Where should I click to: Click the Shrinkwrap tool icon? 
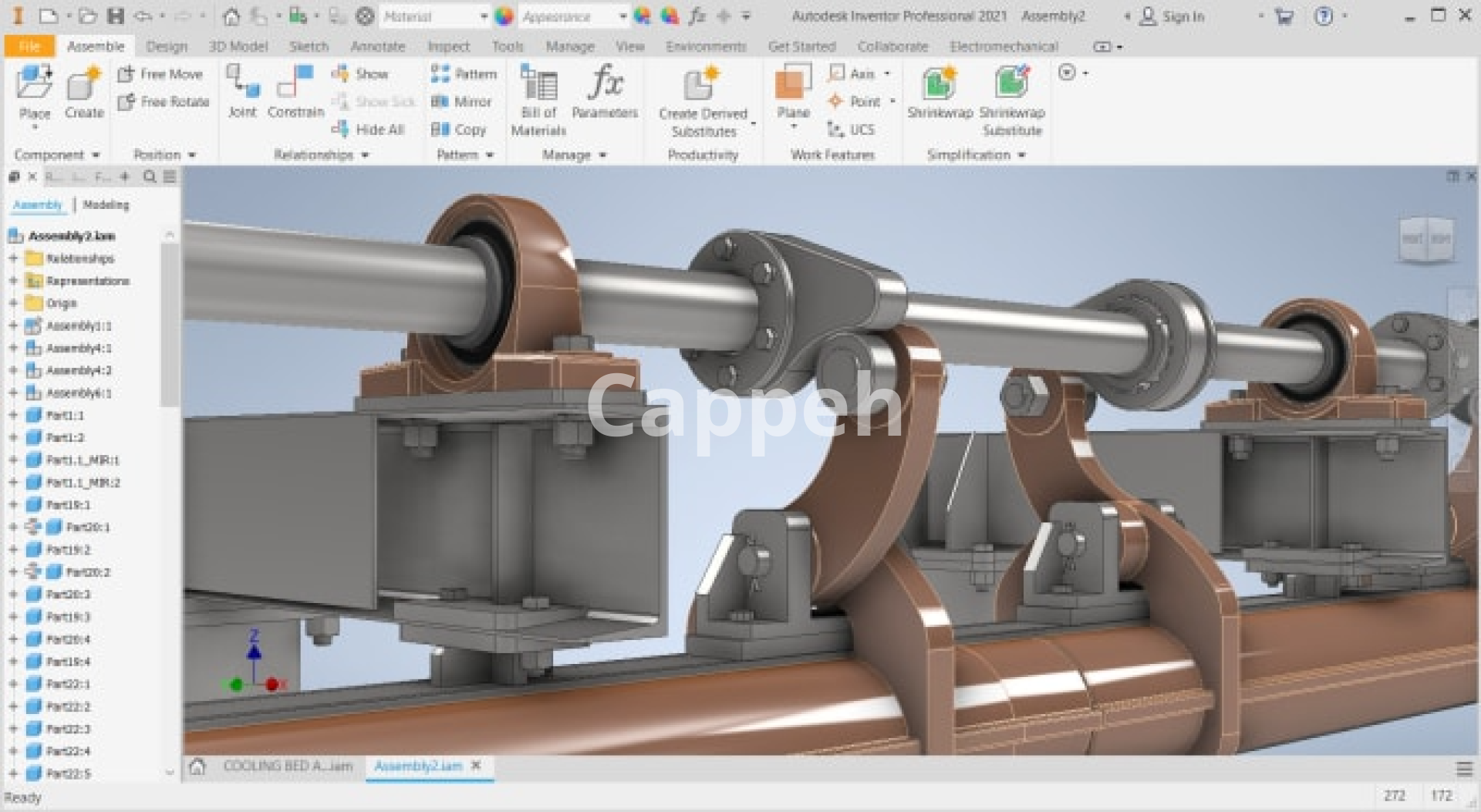(940, 84)
